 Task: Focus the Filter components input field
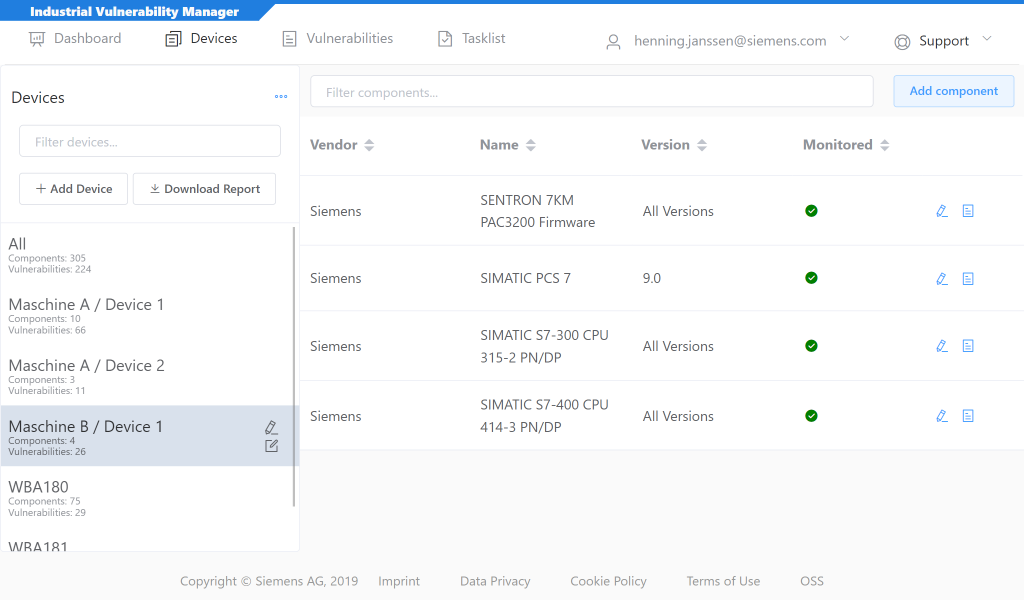pyautogui.click(x=592, y=91)
